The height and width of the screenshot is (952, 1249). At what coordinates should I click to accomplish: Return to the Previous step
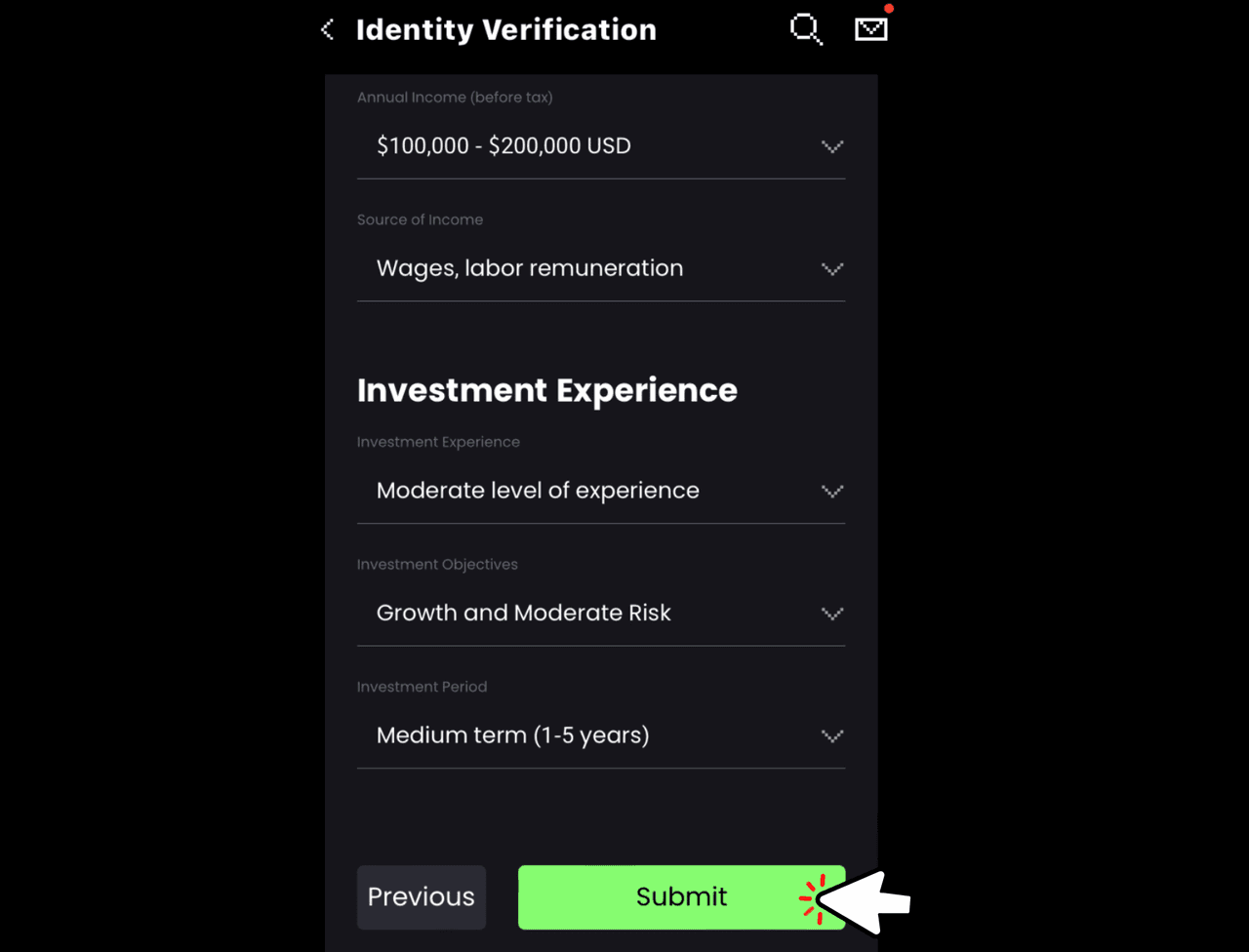click(x=422, y=897)
